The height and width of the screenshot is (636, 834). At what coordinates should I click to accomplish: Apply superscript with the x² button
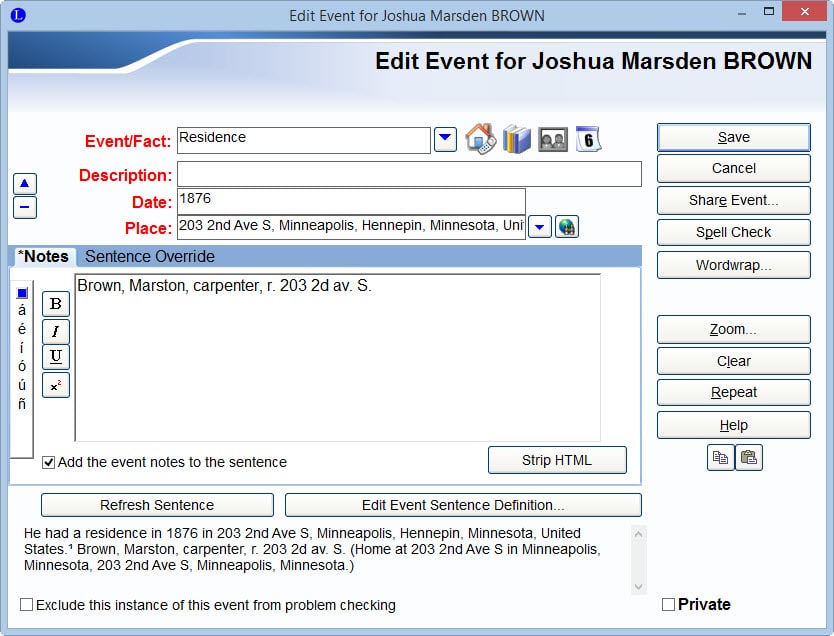[55, 386]
